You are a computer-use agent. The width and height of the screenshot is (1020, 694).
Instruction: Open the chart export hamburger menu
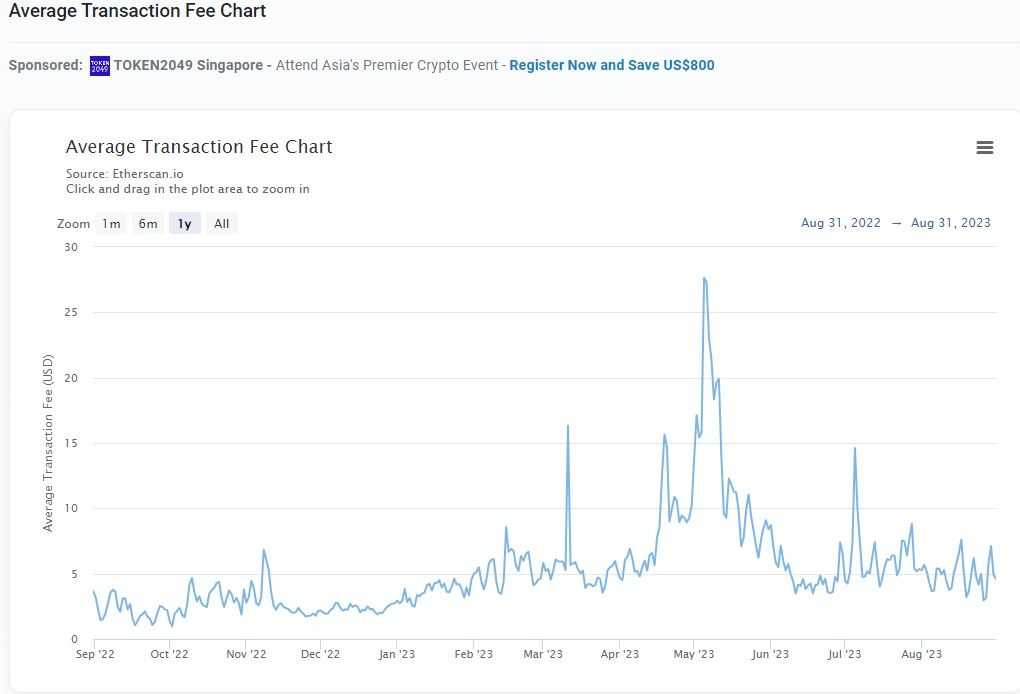pos(985,147)
